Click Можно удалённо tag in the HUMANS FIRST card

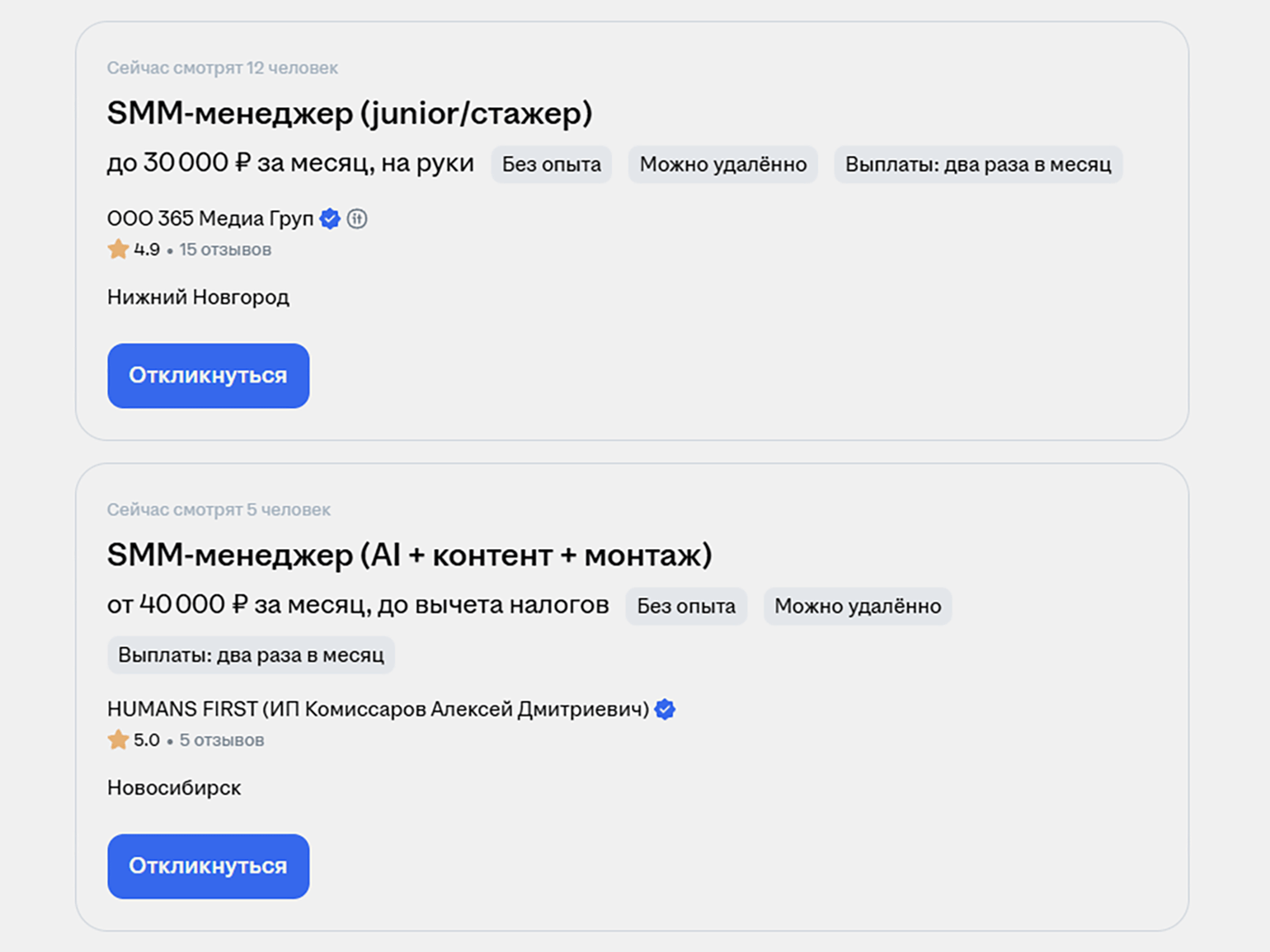click(x=857, y=607)
